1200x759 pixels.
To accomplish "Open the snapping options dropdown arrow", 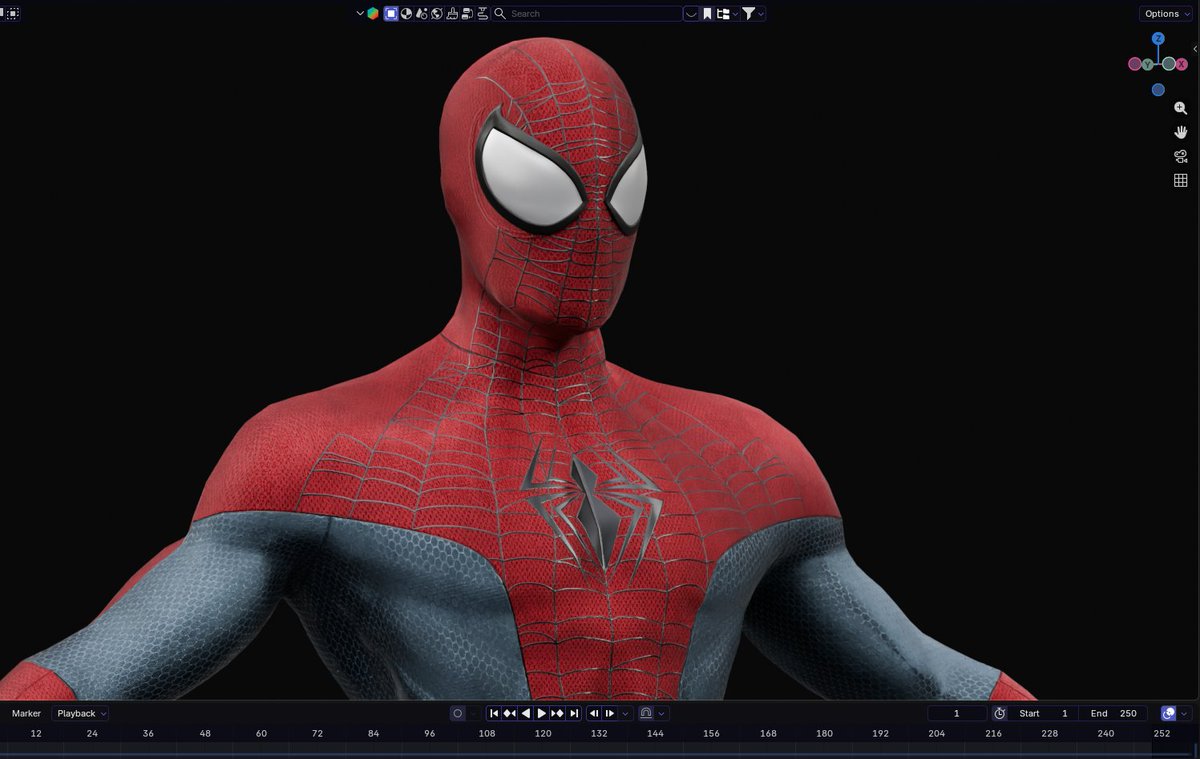I will [661, 713].
